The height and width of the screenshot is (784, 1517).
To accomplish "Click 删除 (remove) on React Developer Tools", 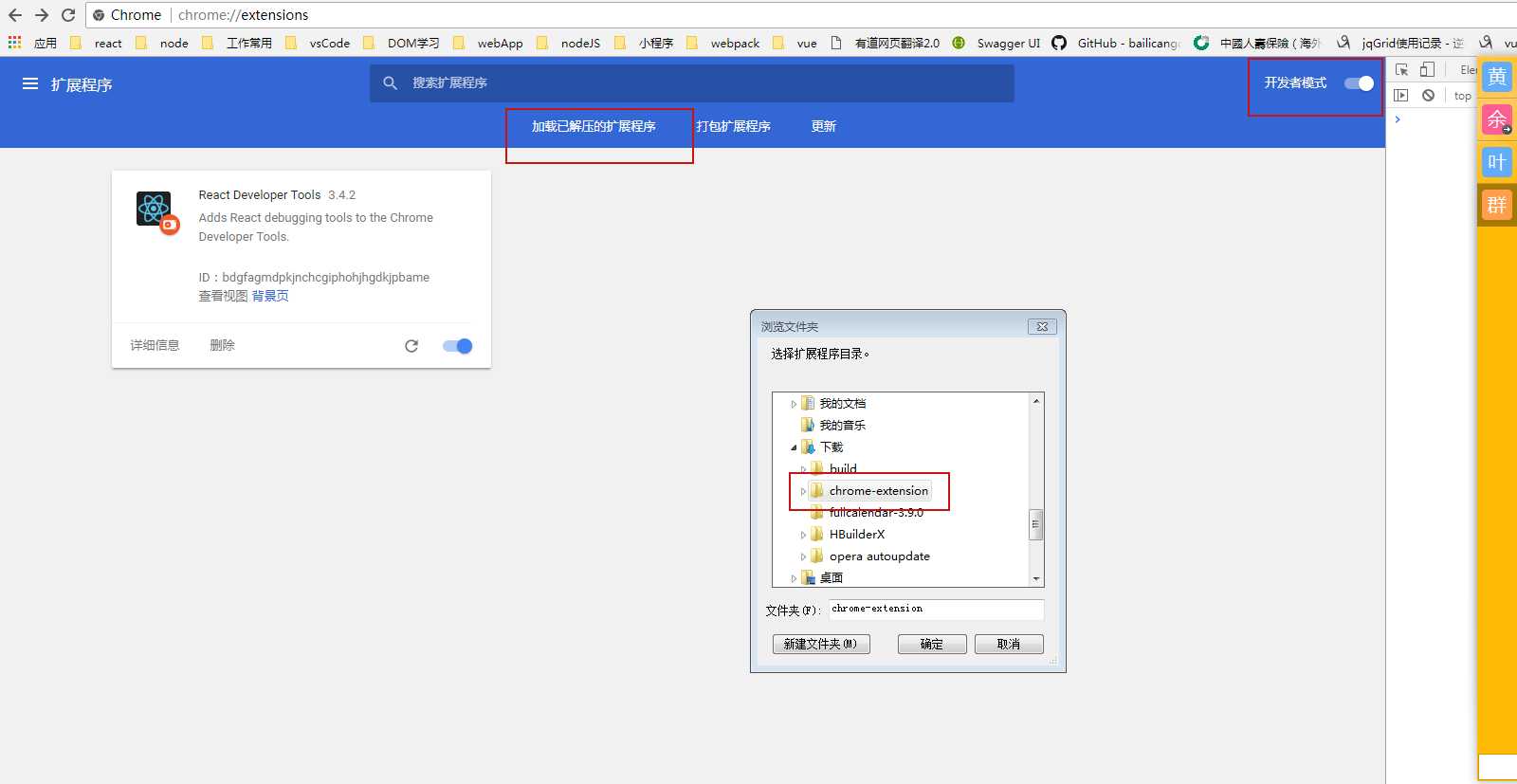I will tap(222, 345).
